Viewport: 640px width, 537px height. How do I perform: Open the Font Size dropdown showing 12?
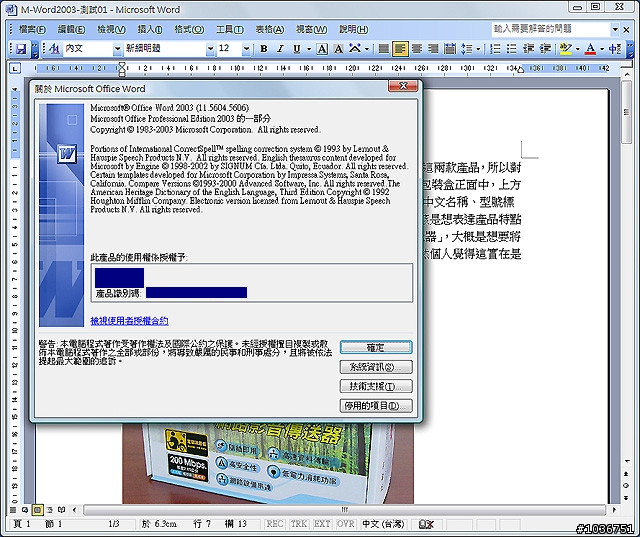pos(246,49)
